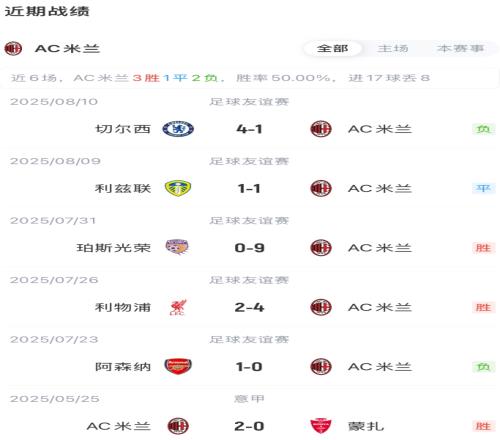Open the 0-9 Perth Glory match score
This screenshot has width=500, height=440.
(x=249, y=248)
